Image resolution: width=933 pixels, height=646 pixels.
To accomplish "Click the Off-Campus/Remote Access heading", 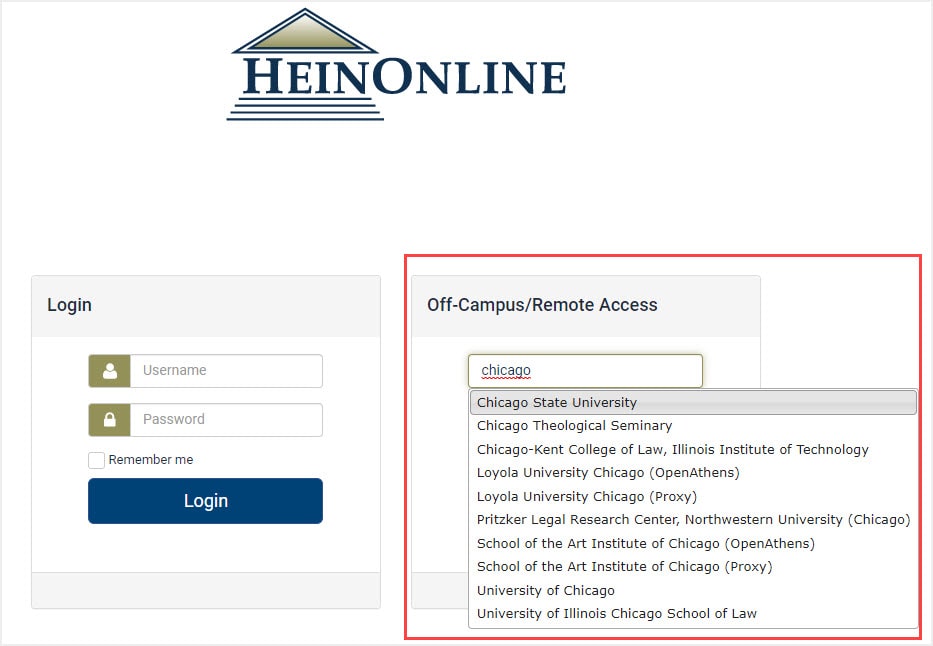I will (x=542, y=305).
